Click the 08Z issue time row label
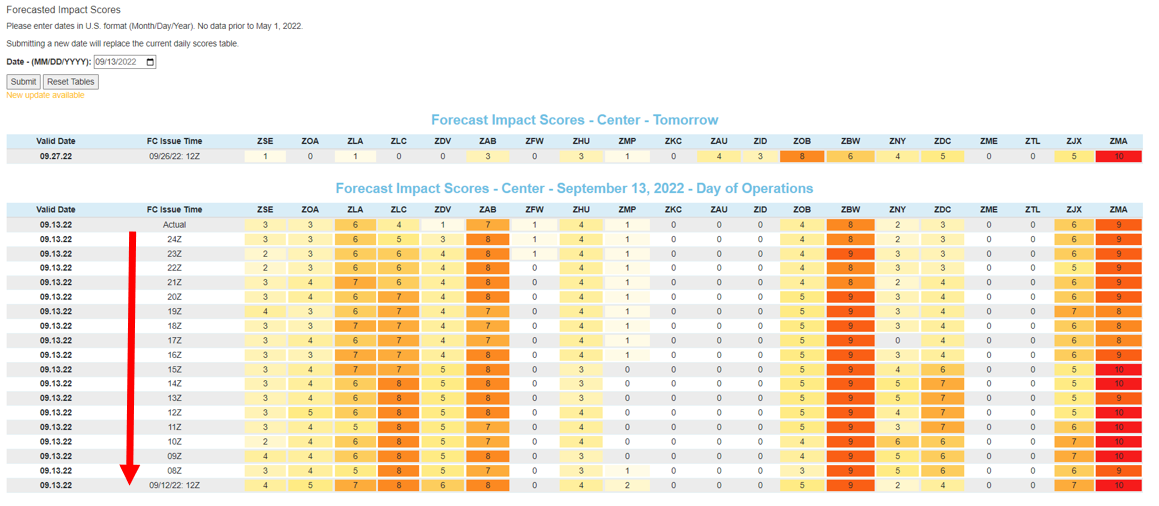Image resolution: width=1159 pixels, height=506 pixels. click(x=174, y=471)
